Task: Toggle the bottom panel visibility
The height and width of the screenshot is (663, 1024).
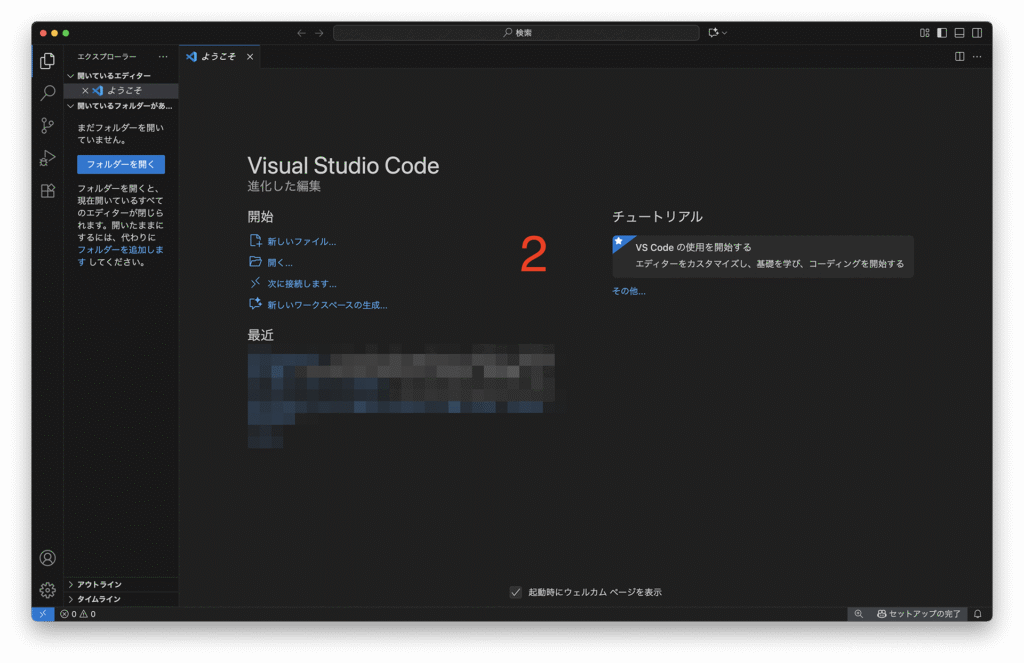Action: (960, 33)
